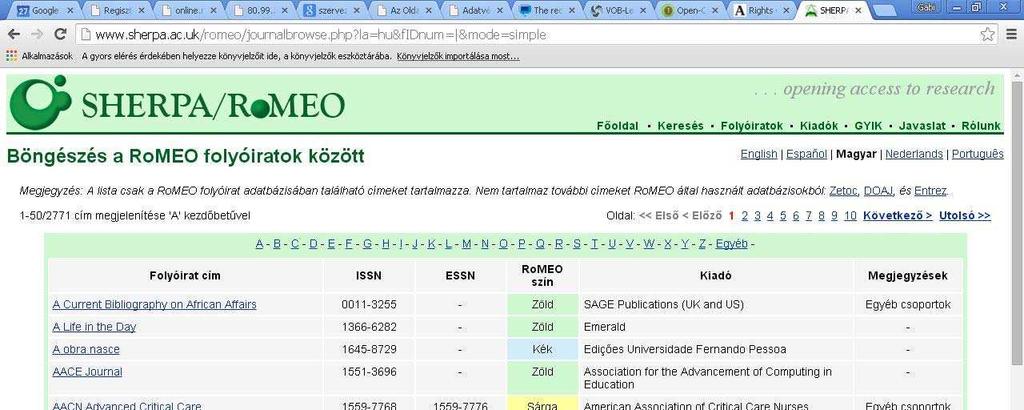Image resolution: width=1024 pixels, height=410 pixels.
Task: Follow the DOAJ database link
Action: [x=878, y=191]
